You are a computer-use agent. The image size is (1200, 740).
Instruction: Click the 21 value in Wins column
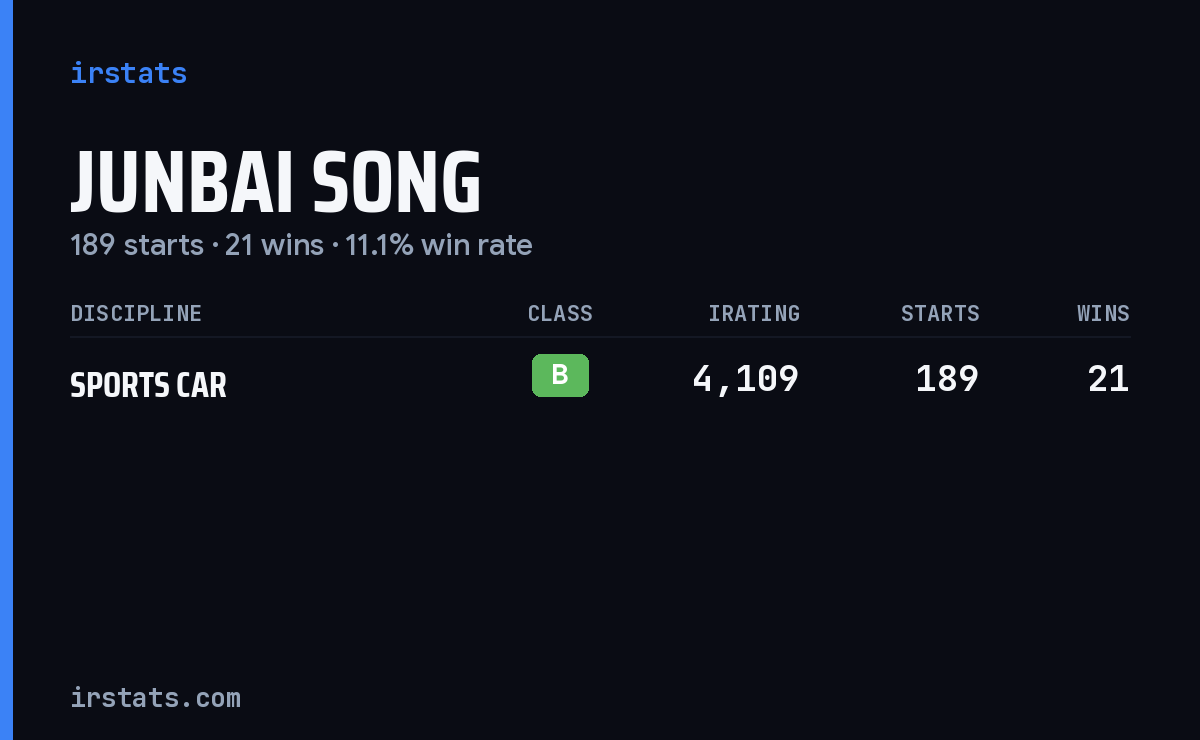(x=1108, y=379)
